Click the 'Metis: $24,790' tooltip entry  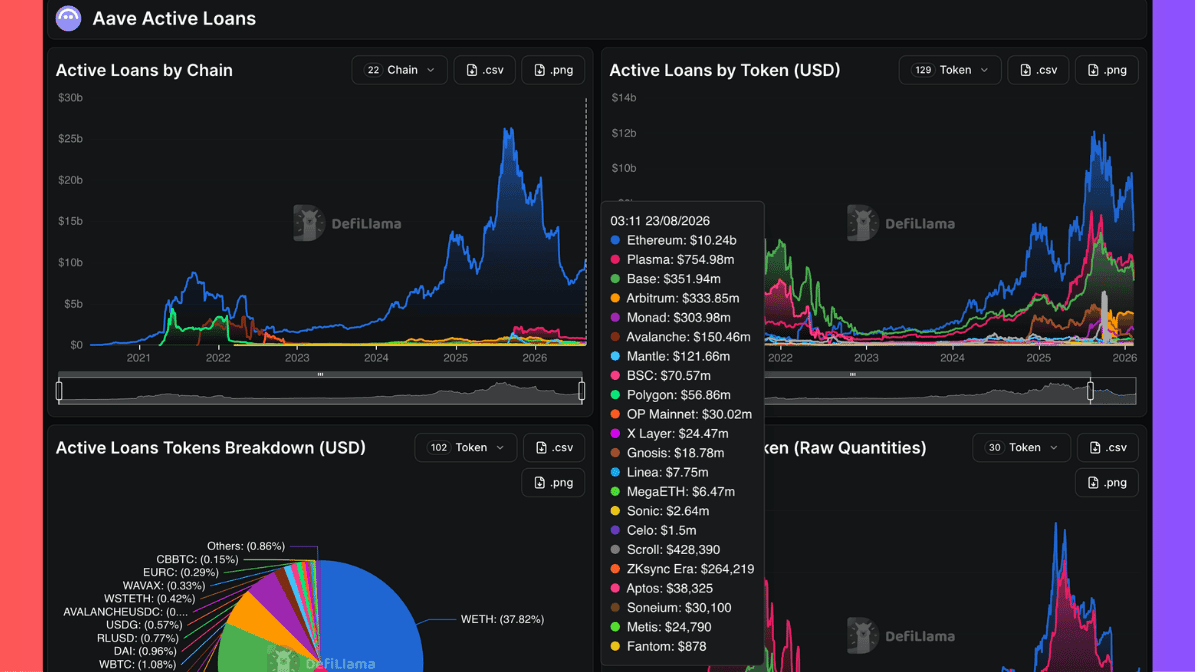[661, 627]
